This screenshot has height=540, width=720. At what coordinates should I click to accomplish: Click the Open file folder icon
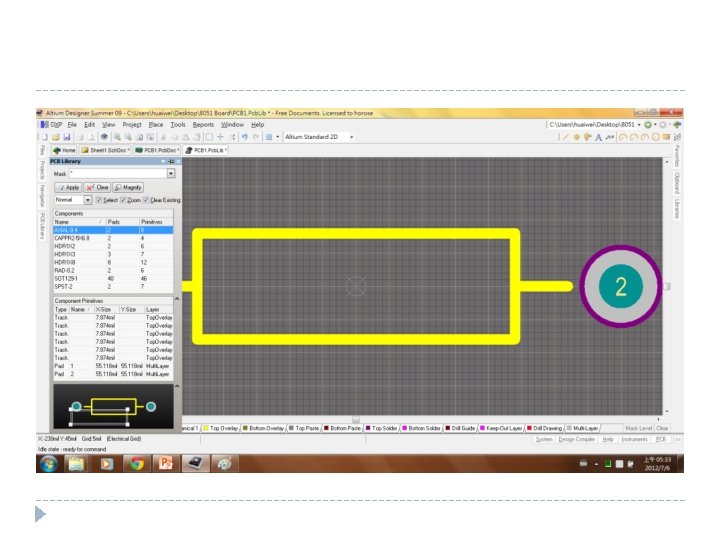coord(56,137)
